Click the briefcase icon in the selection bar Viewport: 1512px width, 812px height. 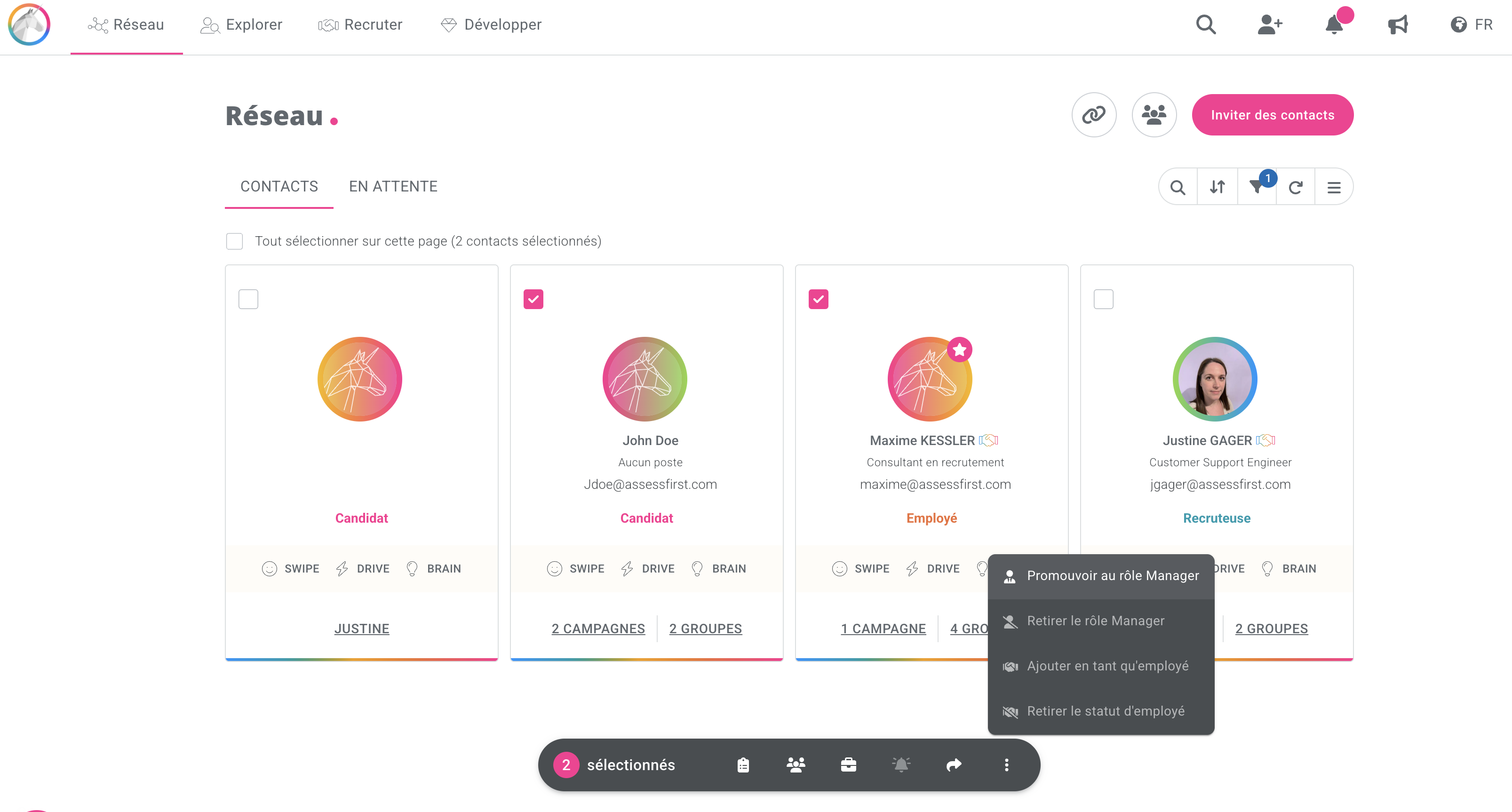click(848, 764)
